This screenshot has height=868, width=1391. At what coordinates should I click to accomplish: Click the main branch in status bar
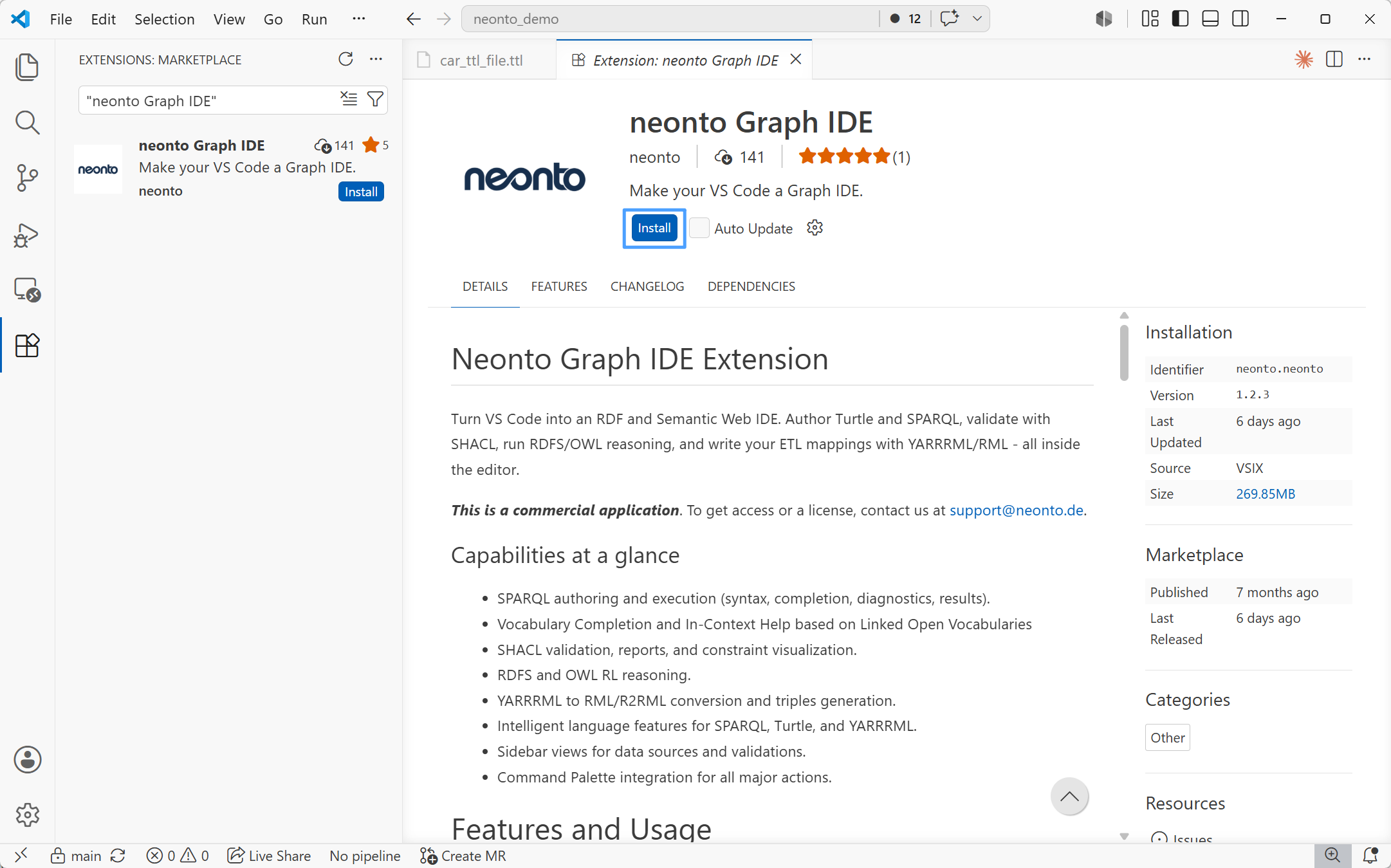pyautogui.click(x=76, y=856)
